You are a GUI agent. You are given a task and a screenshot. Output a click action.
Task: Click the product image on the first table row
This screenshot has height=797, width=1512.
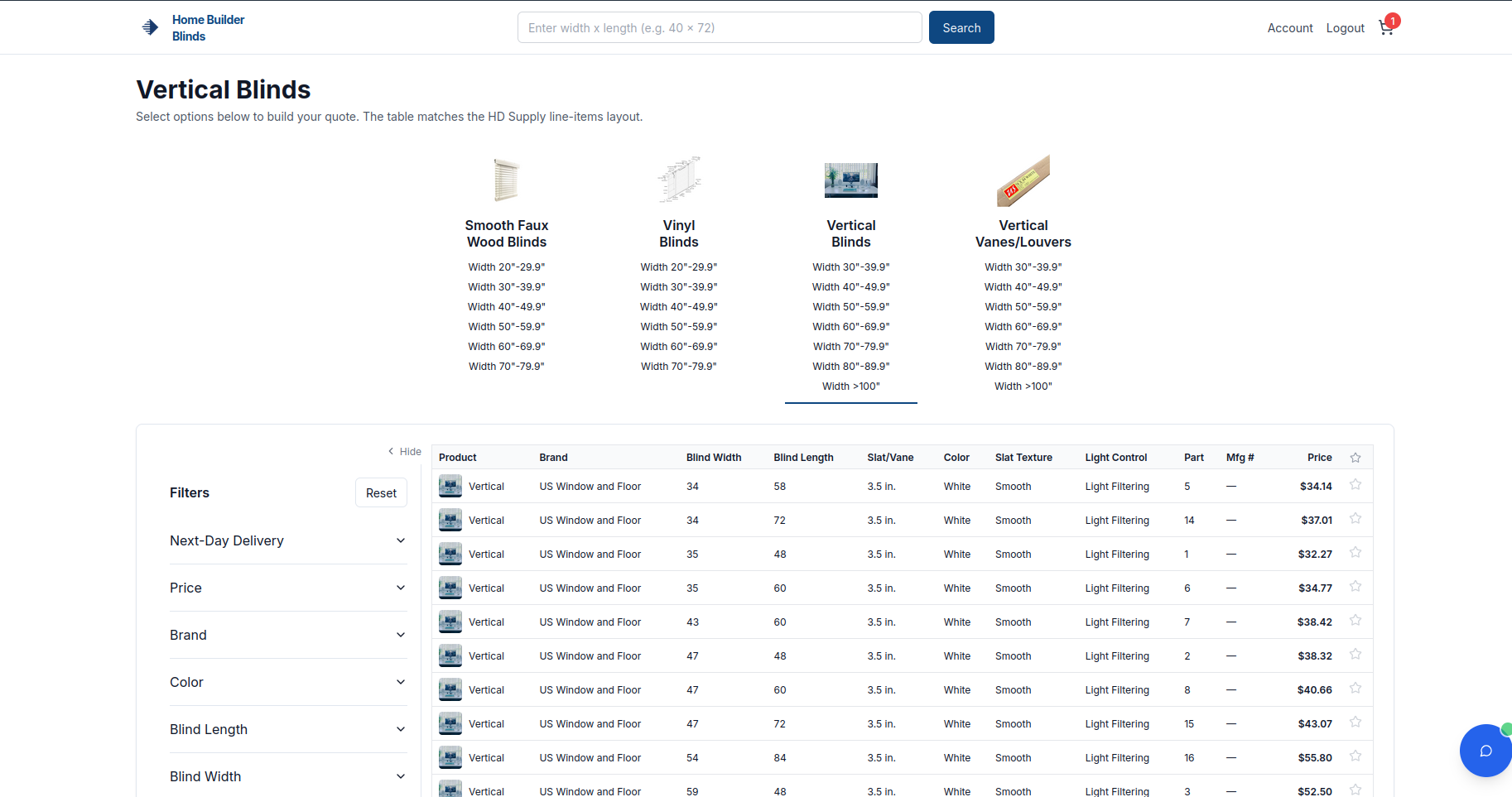(x=450, y=486)
